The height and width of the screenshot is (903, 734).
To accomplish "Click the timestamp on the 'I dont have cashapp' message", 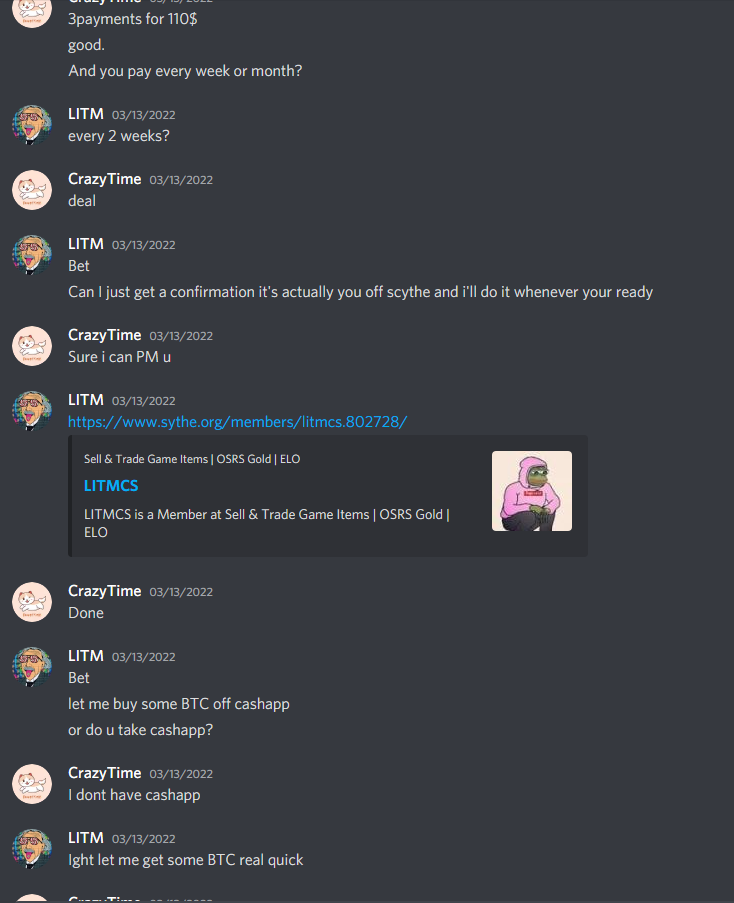I will click(x=181, y=774).
